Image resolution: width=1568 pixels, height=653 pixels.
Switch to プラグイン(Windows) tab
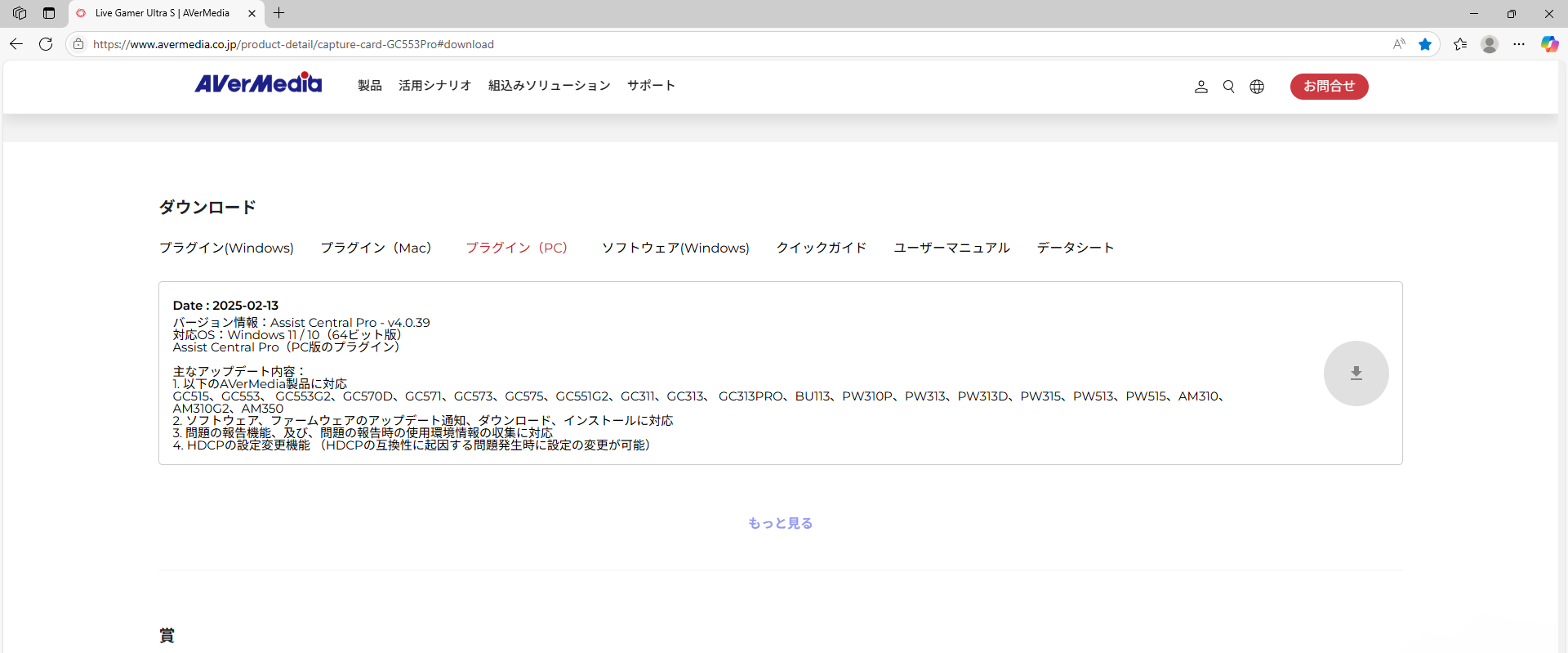pyautogui.click(x=226, y=248)
